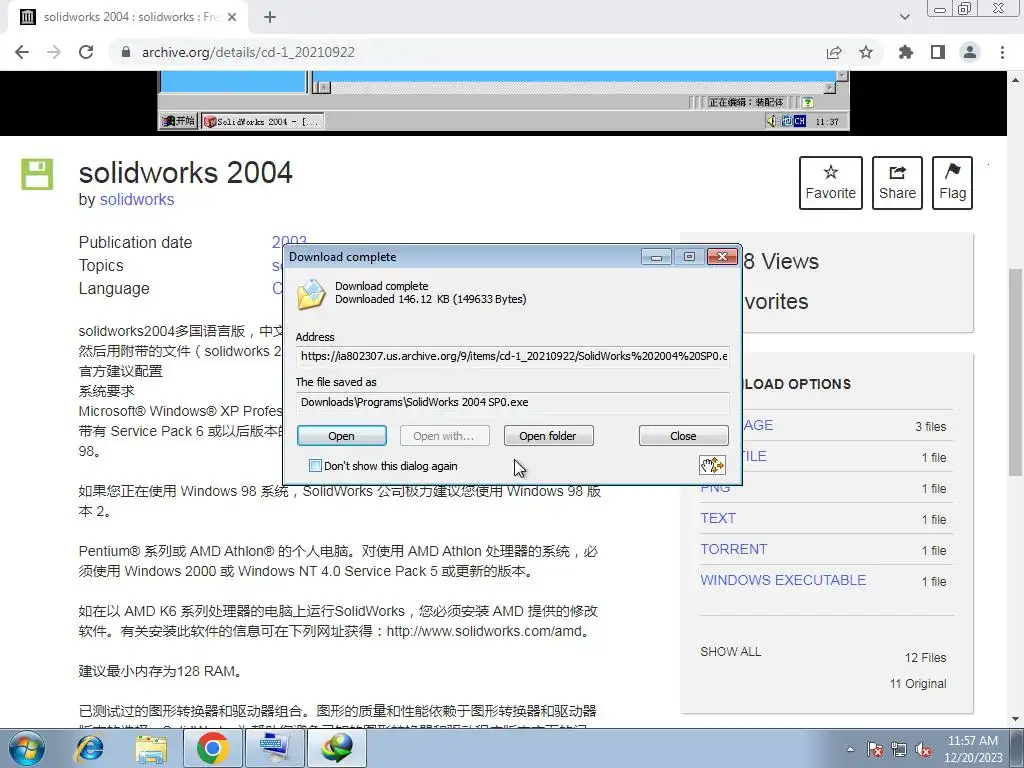This screenshot has height=768, width=1024.
Task: Toggle the Chrome side panel icon
Action: (938, 52)
